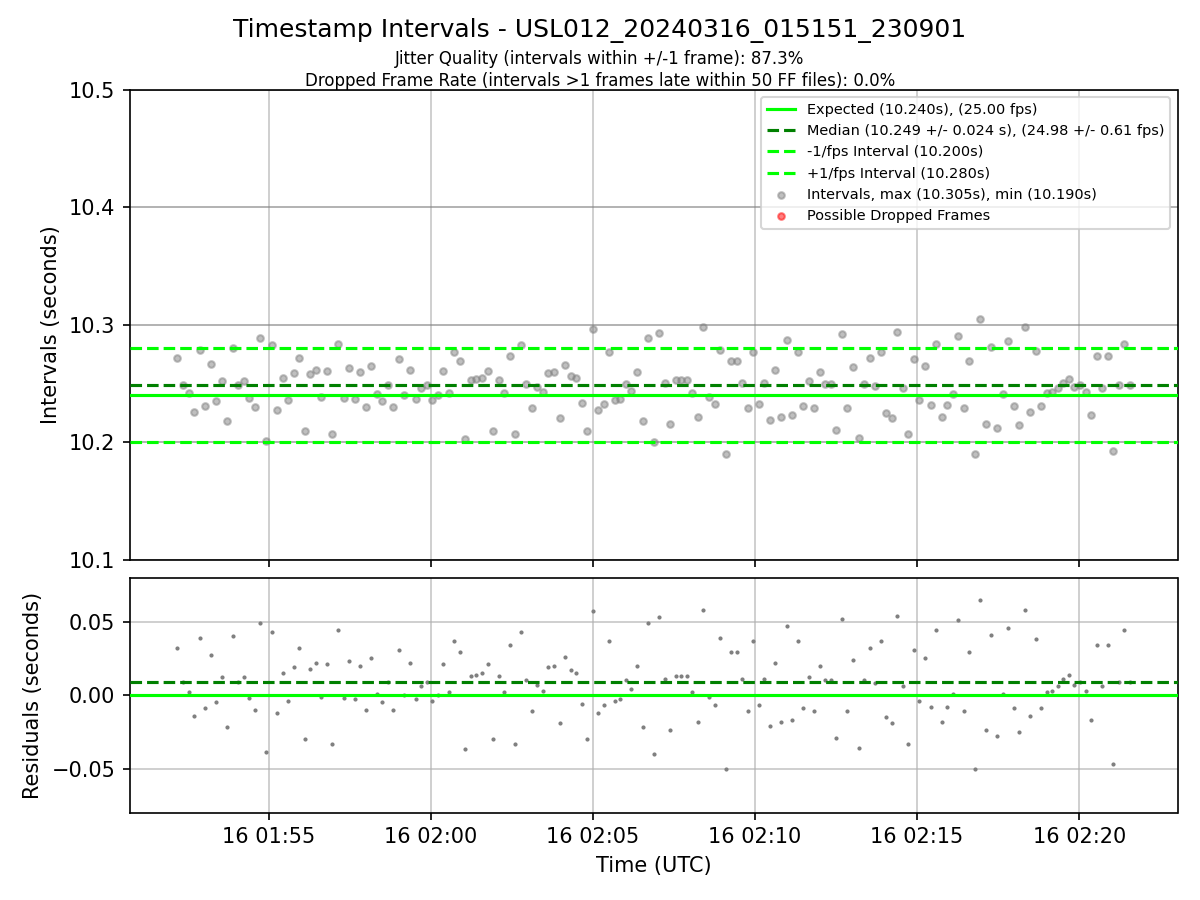Click the red dot marker in the legend
The width and height of the screenshot is (1200, 900).
click(782, 216)
